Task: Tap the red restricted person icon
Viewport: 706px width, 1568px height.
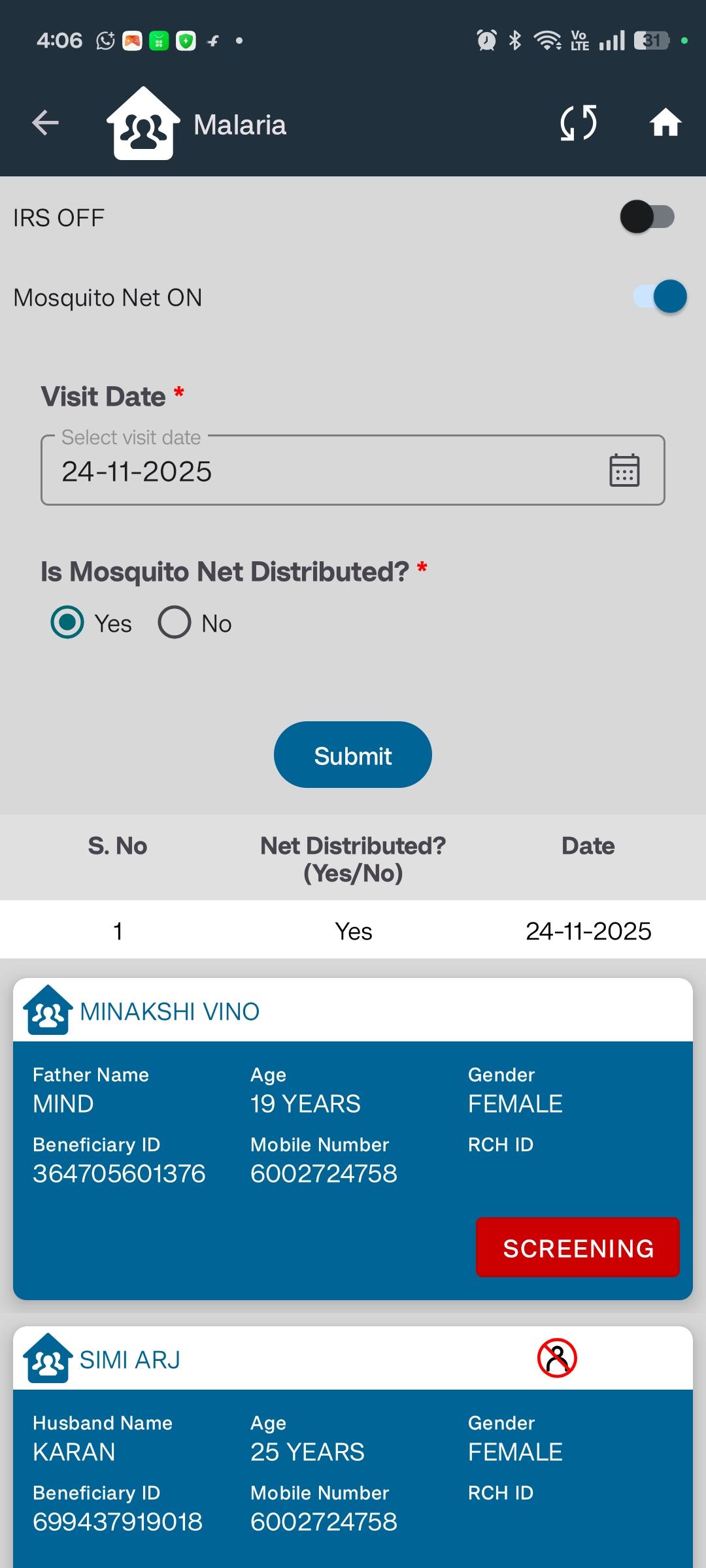Action: point(557,1358)
